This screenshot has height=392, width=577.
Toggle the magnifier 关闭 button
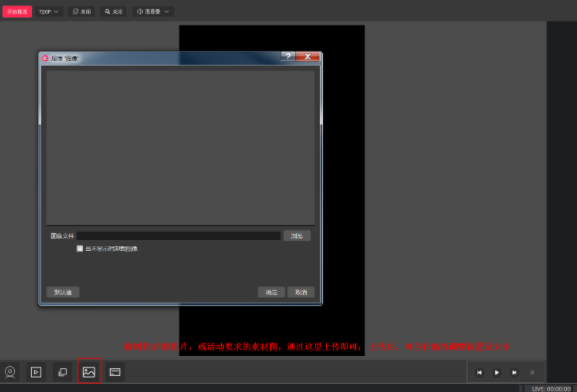coord(113,12)
